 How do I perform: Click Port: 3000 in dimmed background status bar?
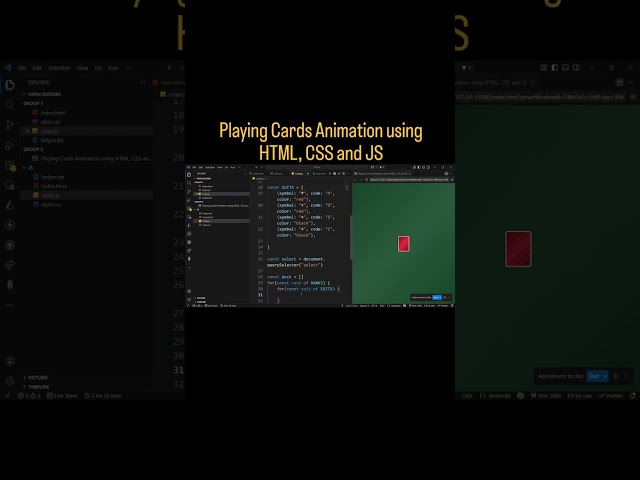pos(546,396)
